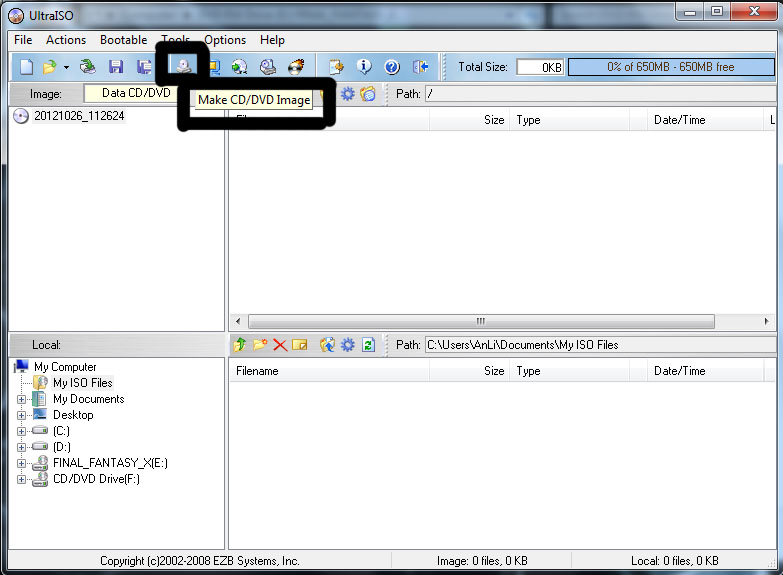Click the green Refresh icon in the Local toolbar
The height and width of the screenshot is (575, 783).
click(x=369, y=345)
